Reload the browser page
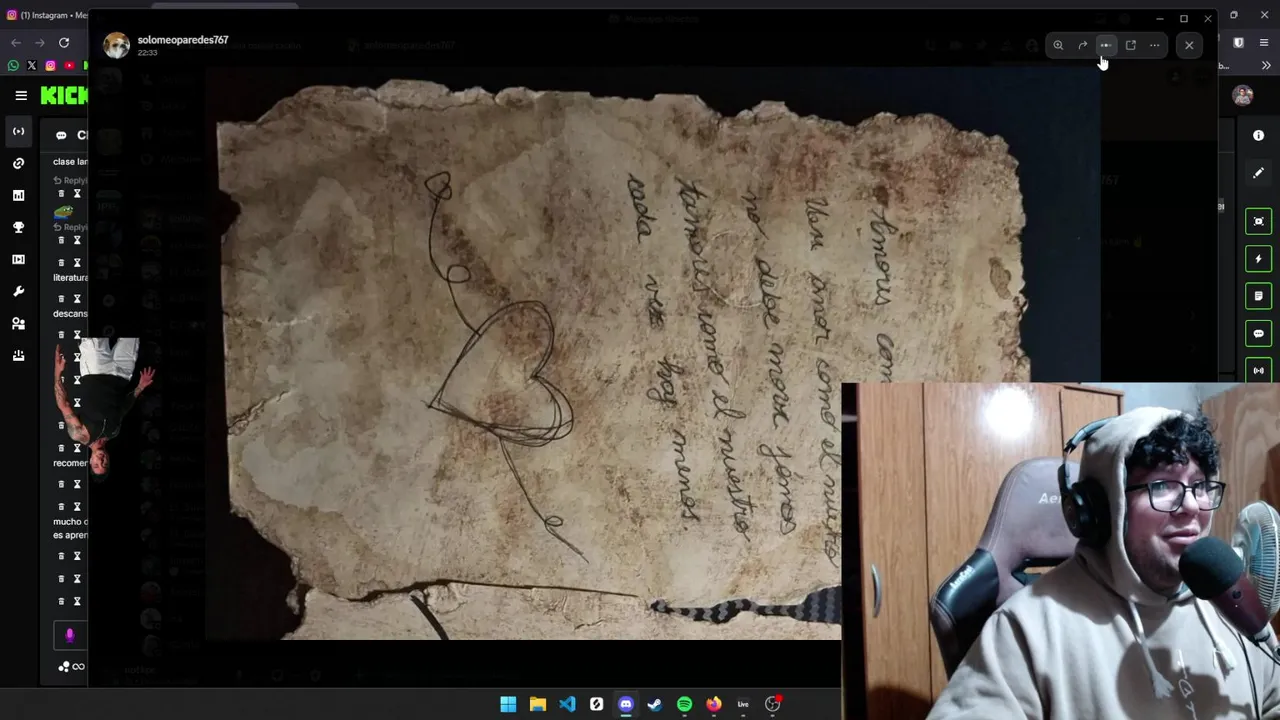Screen dimensions: 1280x720 tap(64, 42)
